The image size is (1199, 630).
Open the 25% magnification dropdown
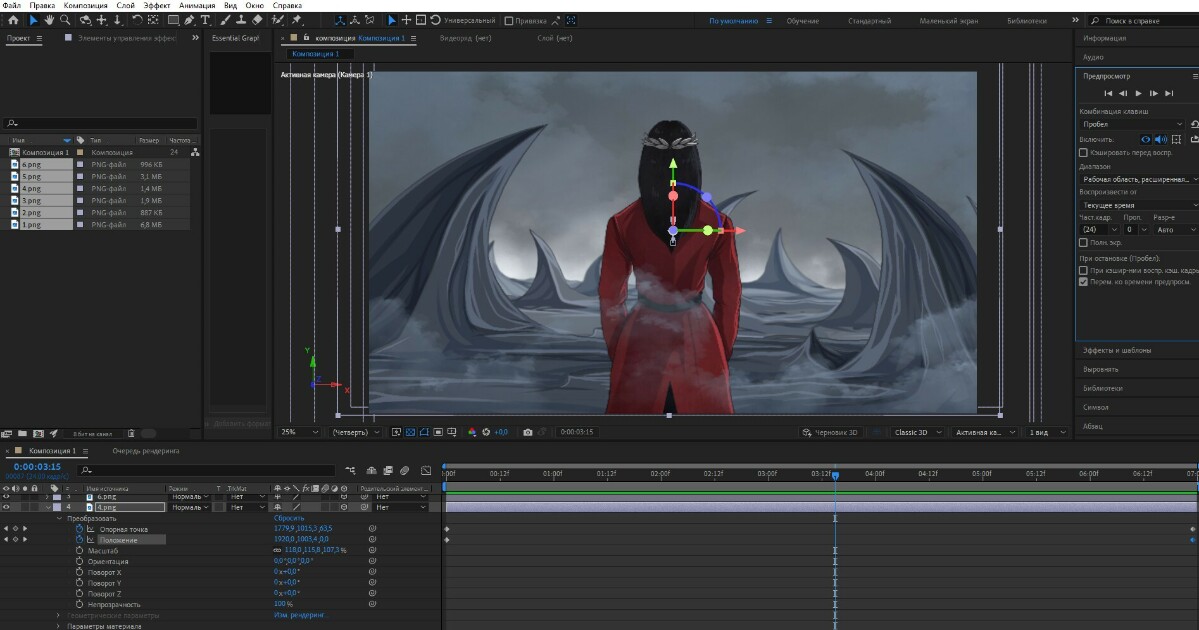300,432
